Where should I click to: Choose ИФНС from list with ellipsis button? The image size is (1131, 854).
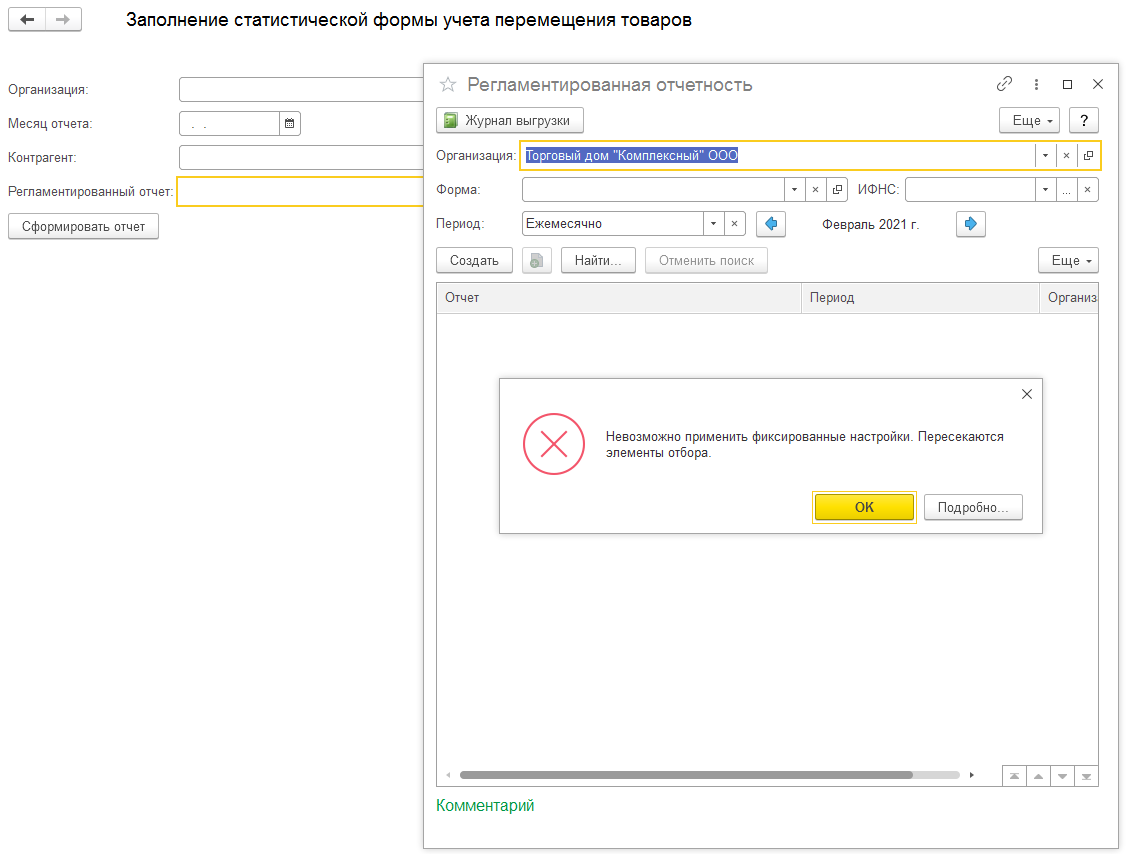pyautogui.click(x=1066, y=190)
